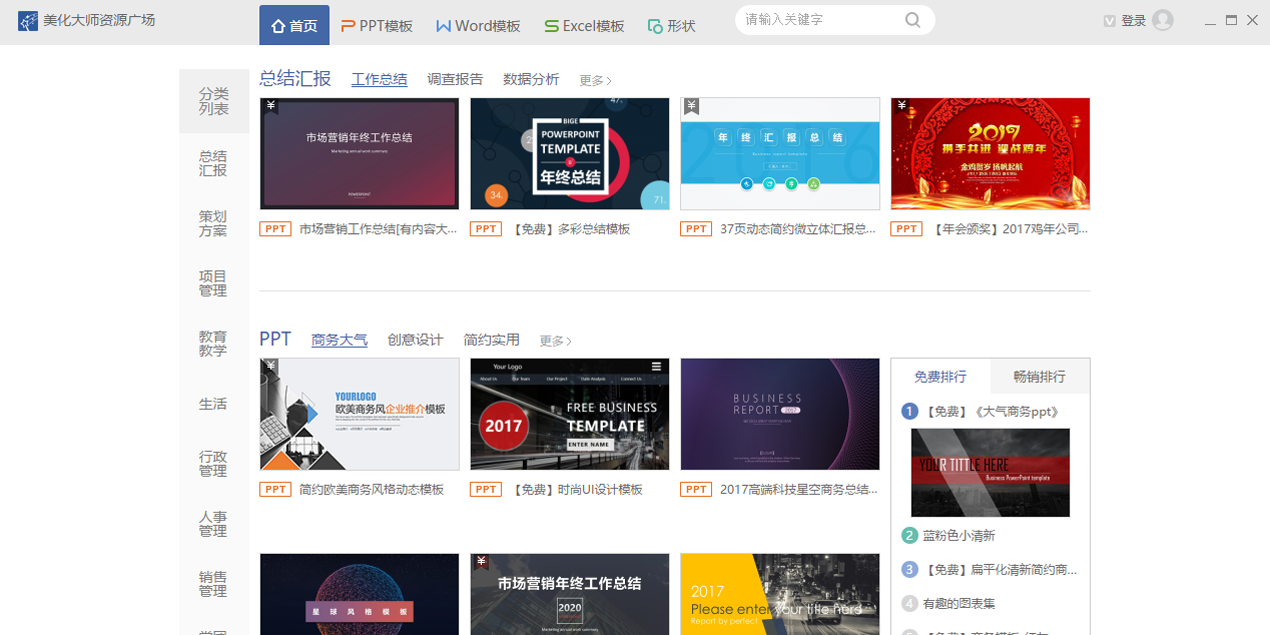The height and width of the screenshot is (635, 1270).
Task: Click the 数据分析 filter link
Action: 531,80
